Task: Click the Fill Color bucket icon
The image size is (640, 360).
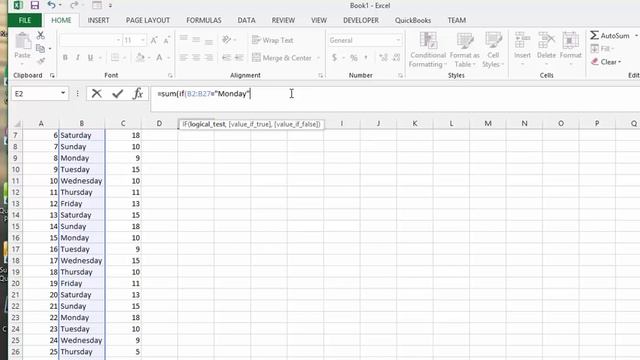Action: [140, 58]
